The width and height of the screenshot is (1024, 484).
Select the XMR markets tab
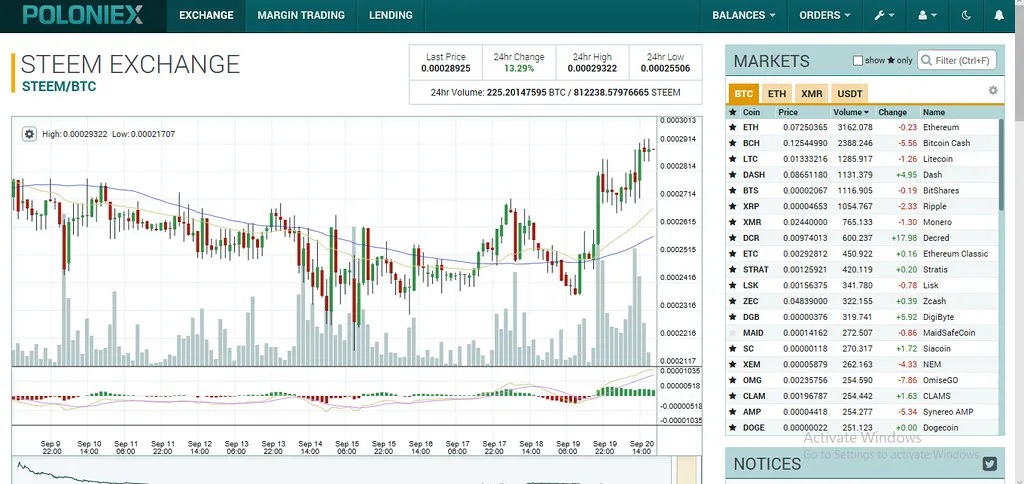point(812,93)
